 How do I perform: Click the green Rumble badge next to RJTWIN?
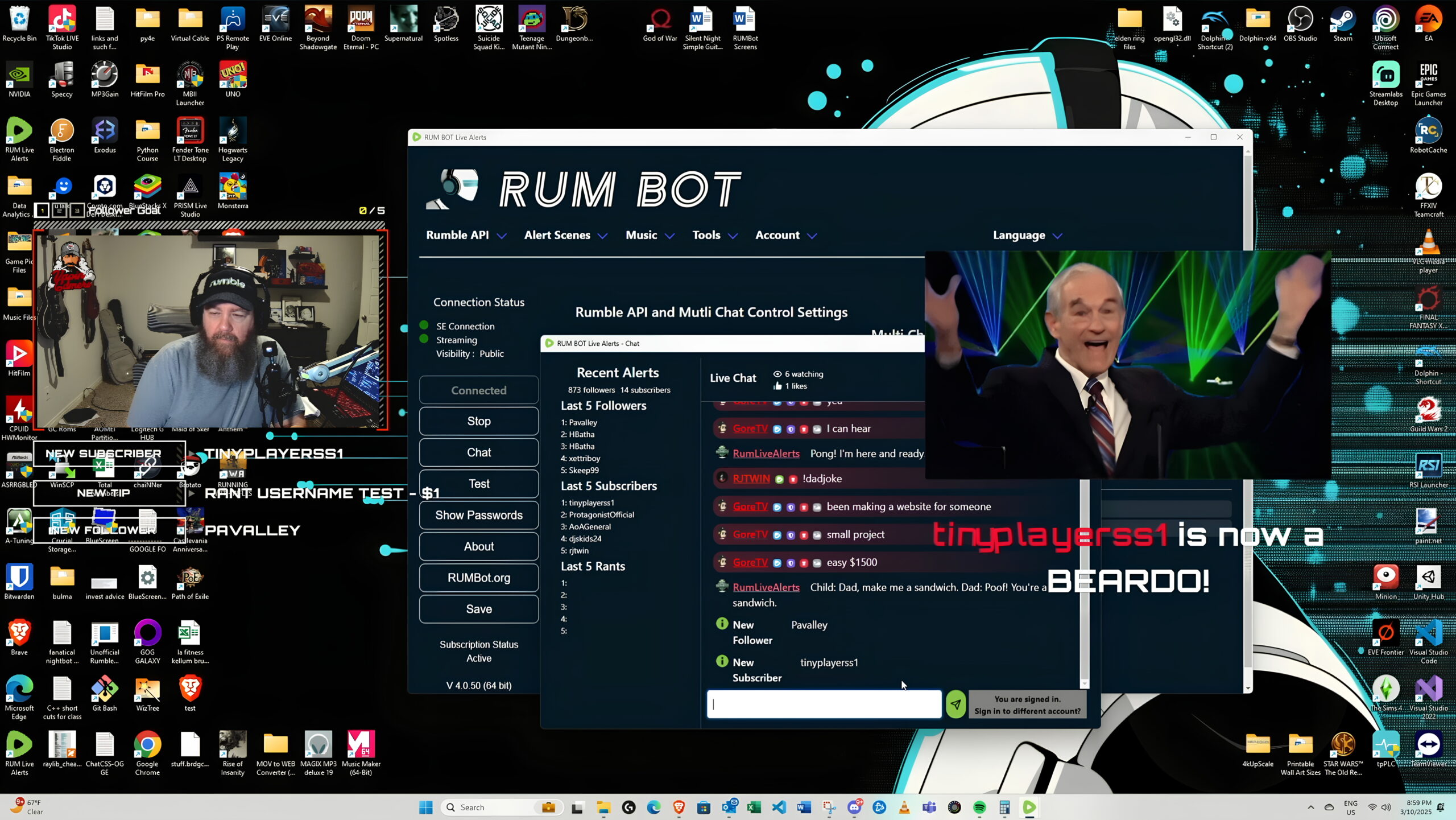point(779,479)
